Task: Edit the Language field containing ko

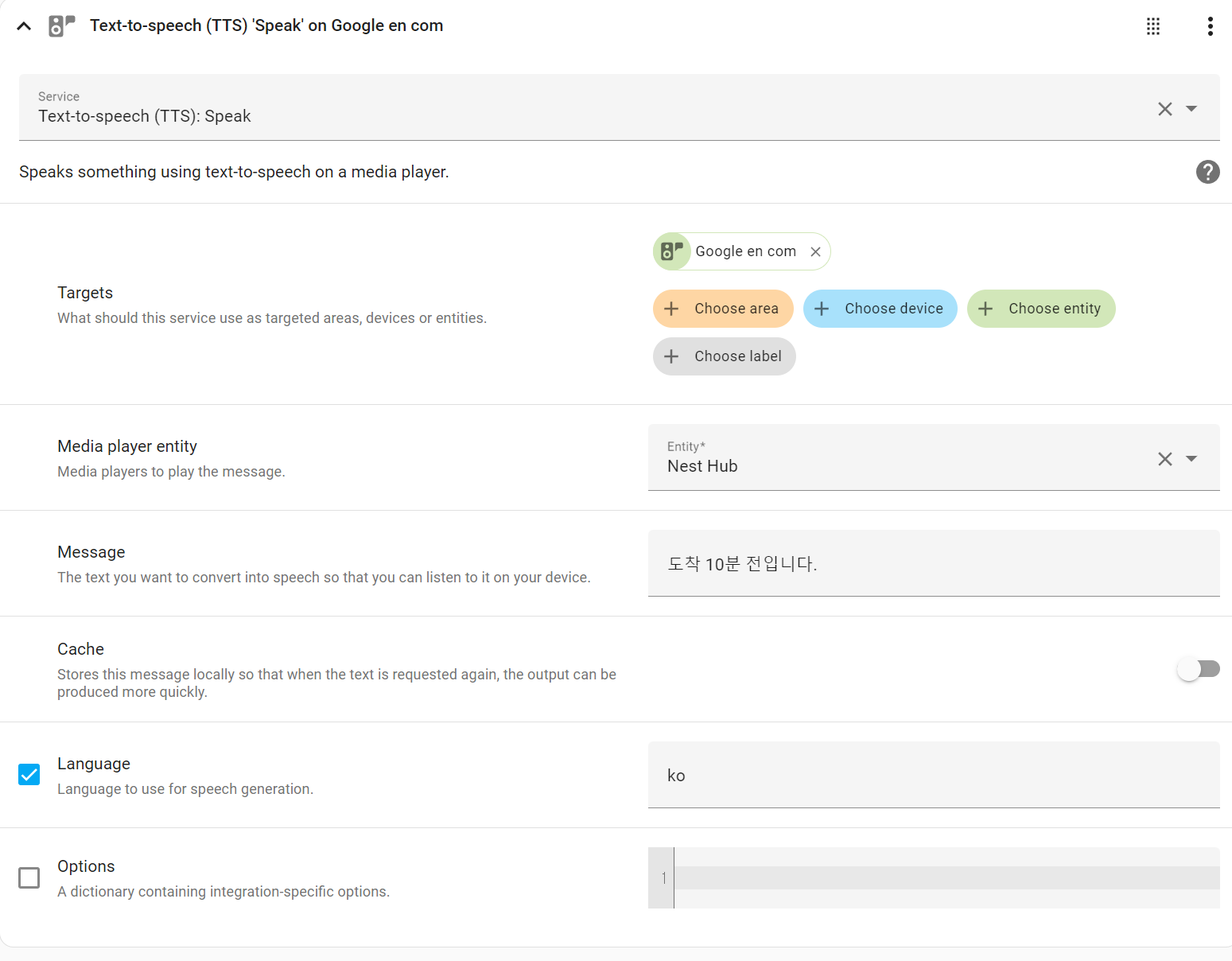Action: coord(934,775)
